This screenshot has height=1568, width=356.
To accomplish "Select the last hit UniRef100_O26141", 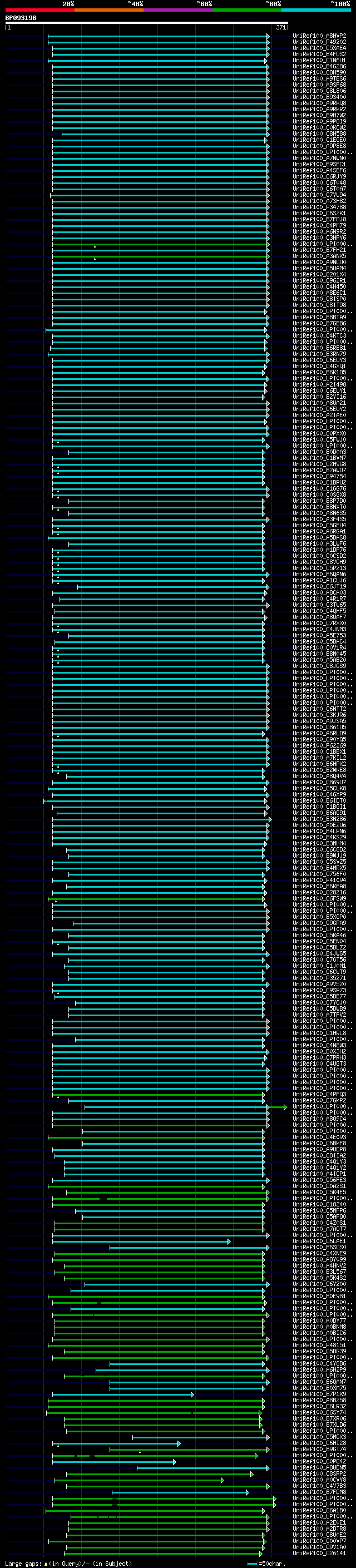I will point(319,1553).
